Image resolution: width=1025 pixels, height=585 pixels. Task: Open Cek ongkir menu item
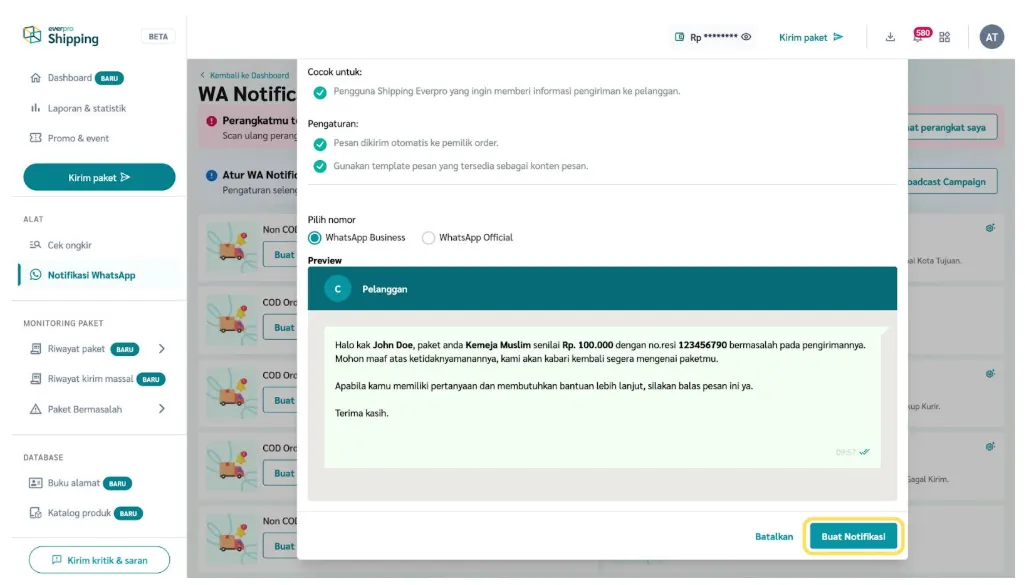69,245
